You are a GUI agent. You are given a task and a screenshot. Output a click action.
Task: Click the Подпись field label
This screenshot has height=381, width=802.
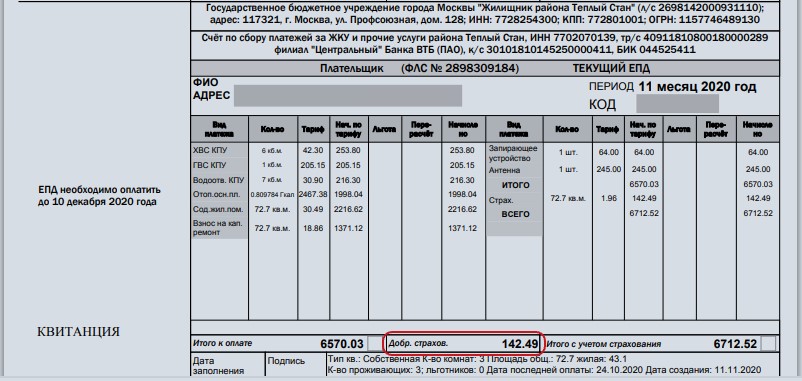[x=286, y=361]
